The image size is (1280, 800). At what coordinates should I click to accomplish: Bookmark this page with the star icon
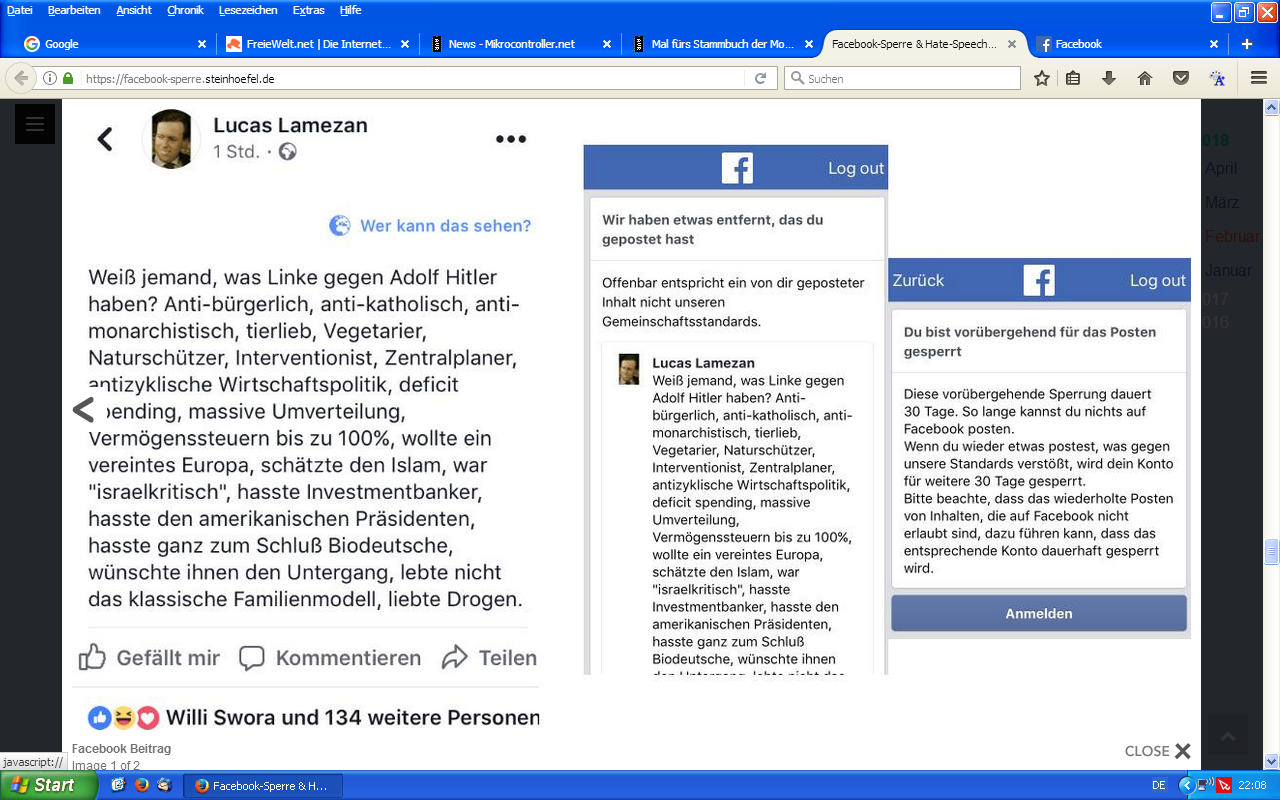[x=1042, y=78]
